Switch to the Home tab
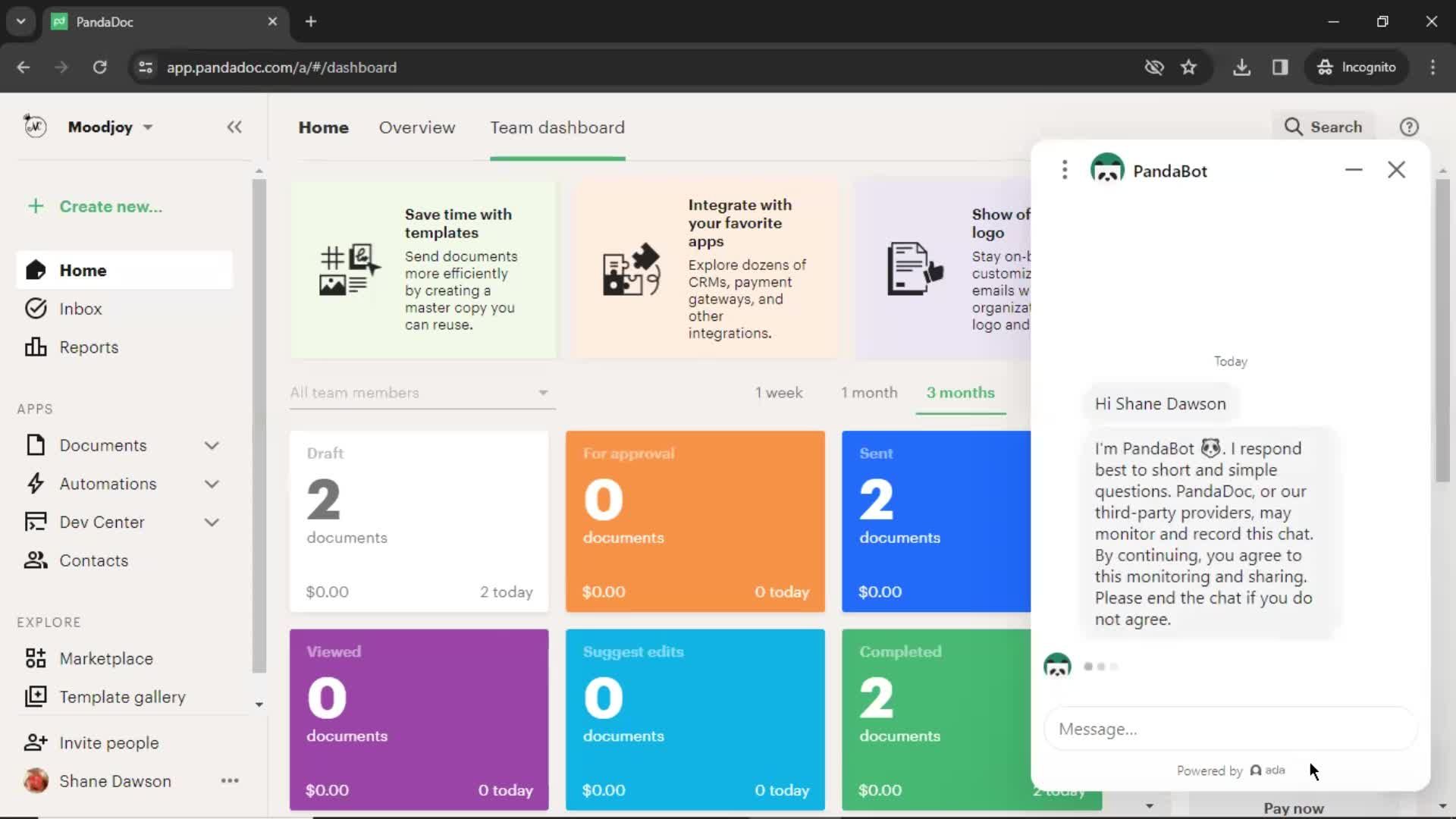 pos(323,127)
